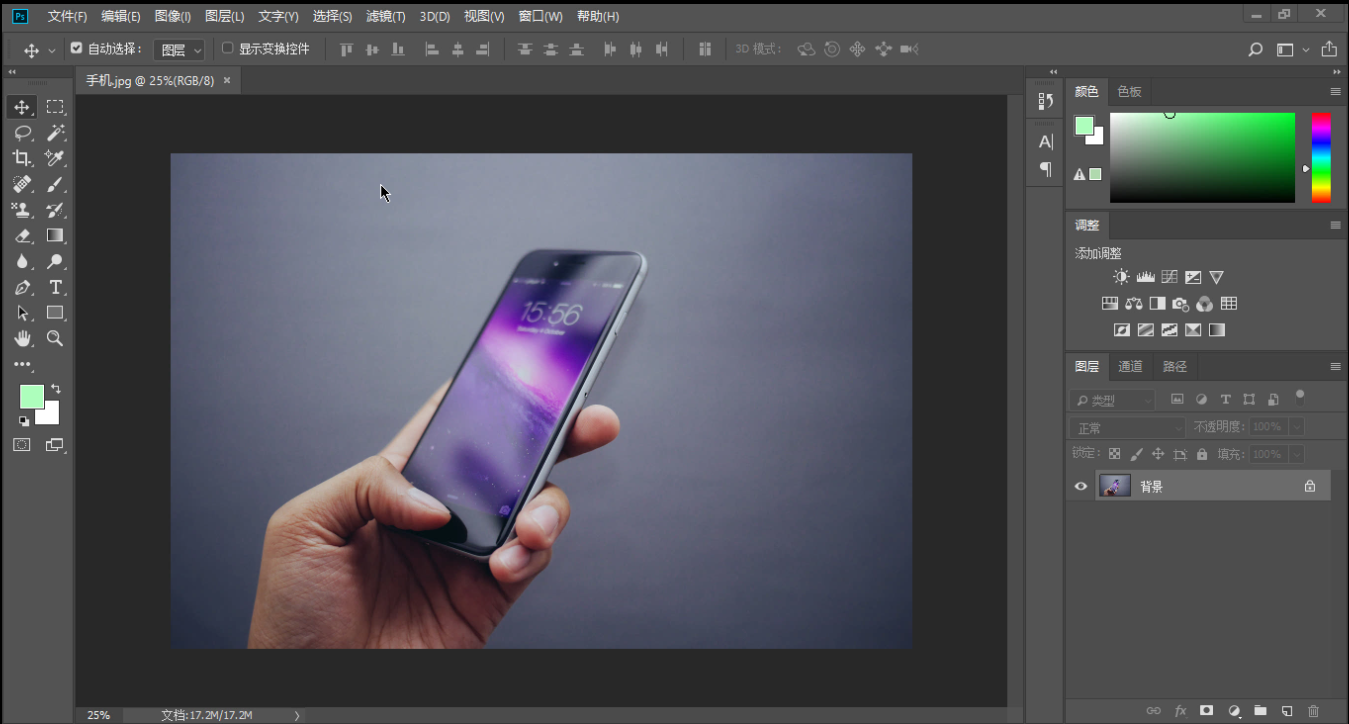This screenshot has width=1349, height=724.
Task: Toggle lock all for the layer
Action: [1202, 454]
